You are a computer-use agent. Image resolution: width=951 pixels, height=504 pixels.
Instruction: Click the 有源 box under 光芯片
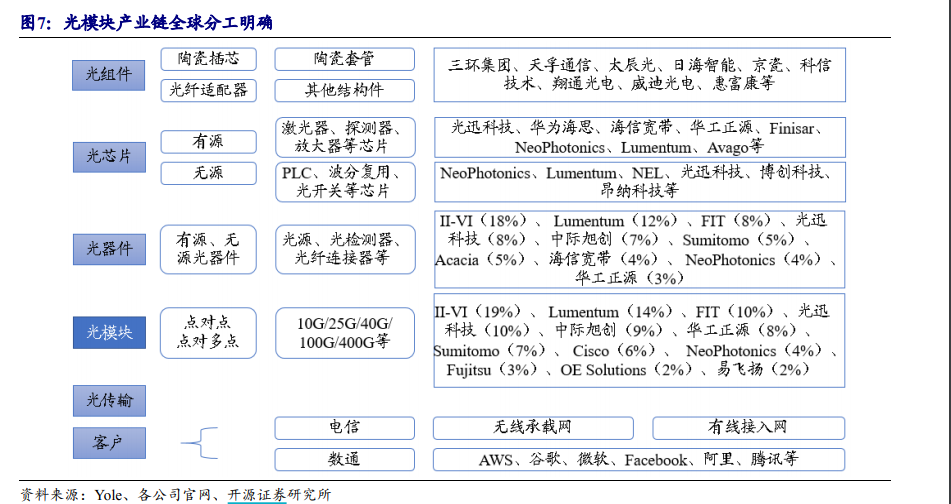pyautogui.click(x=209, y=142)
